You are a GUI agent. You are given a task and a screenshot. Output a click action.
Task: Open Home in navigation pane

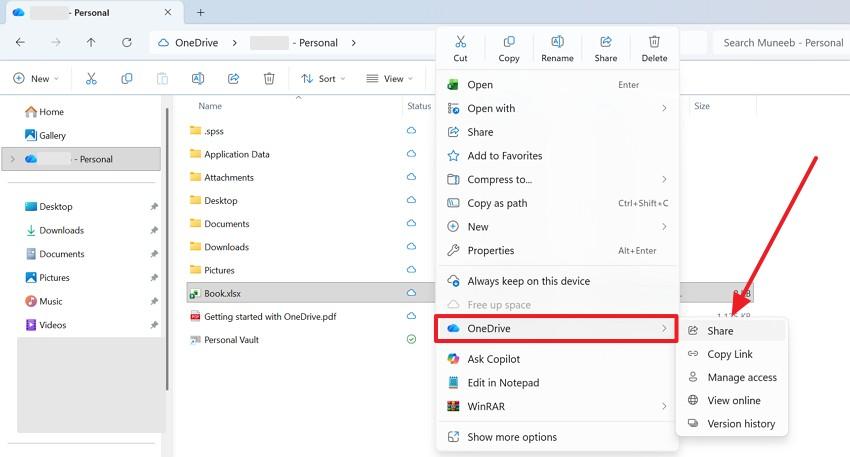[44, 112]
